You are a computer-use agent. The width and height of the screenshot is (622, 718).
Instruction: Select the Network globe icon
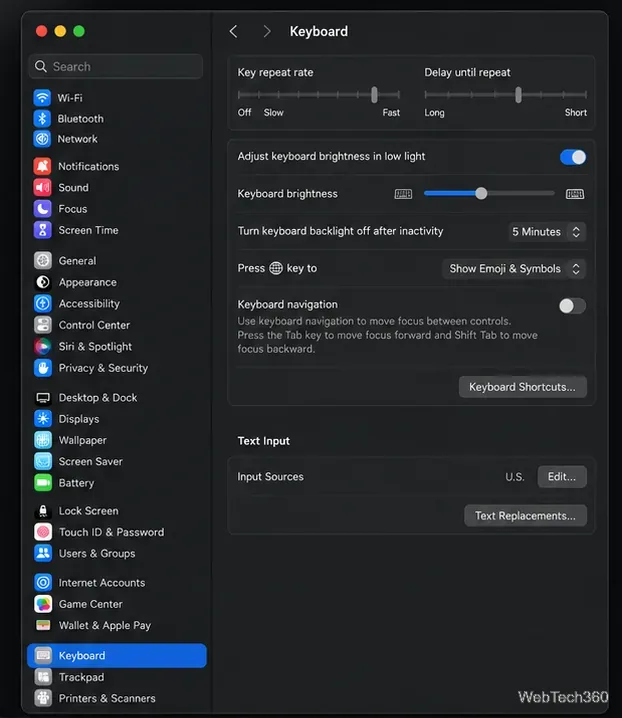click(42, 139)
